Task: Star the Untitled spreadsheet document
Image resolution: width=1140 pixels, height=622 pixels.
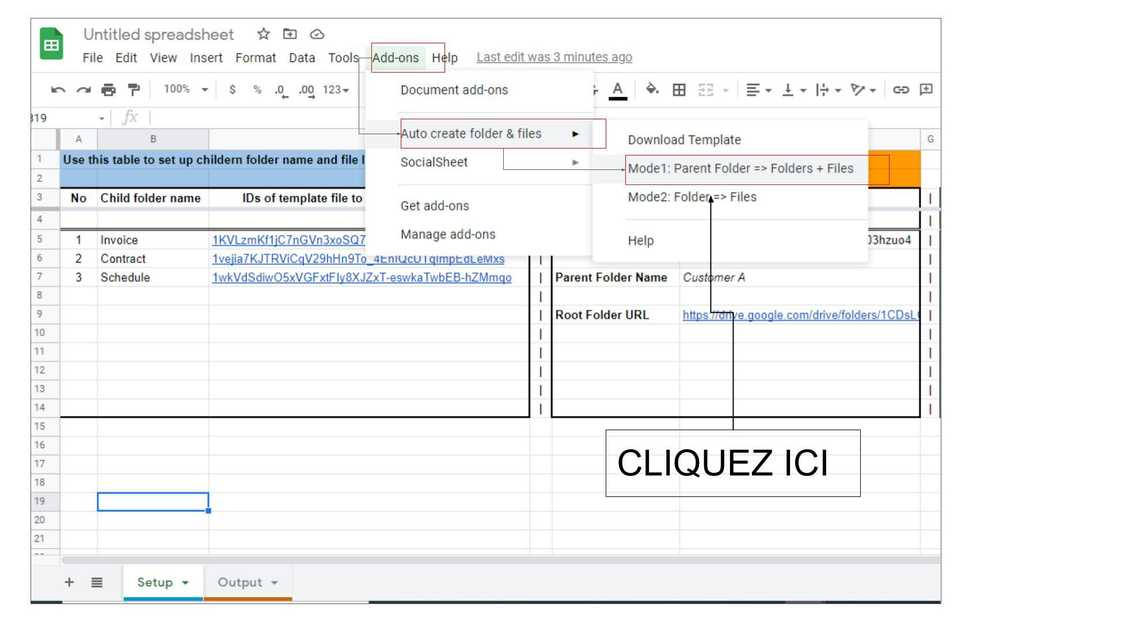Action: pos(263,34)
